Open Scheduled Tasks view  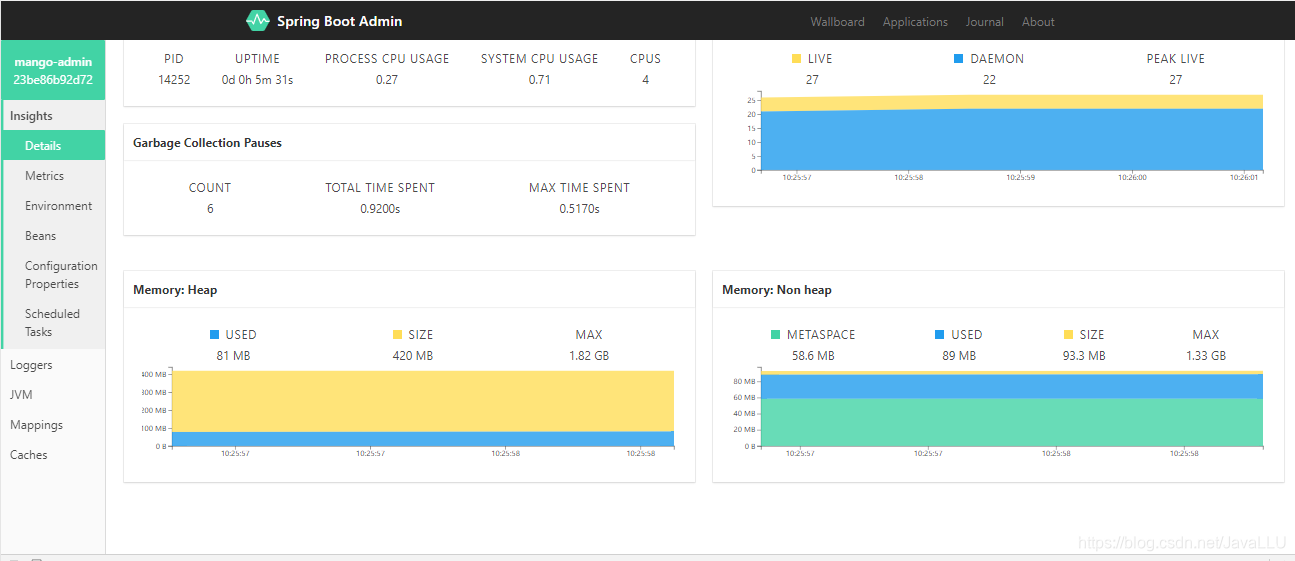(53, 323)
